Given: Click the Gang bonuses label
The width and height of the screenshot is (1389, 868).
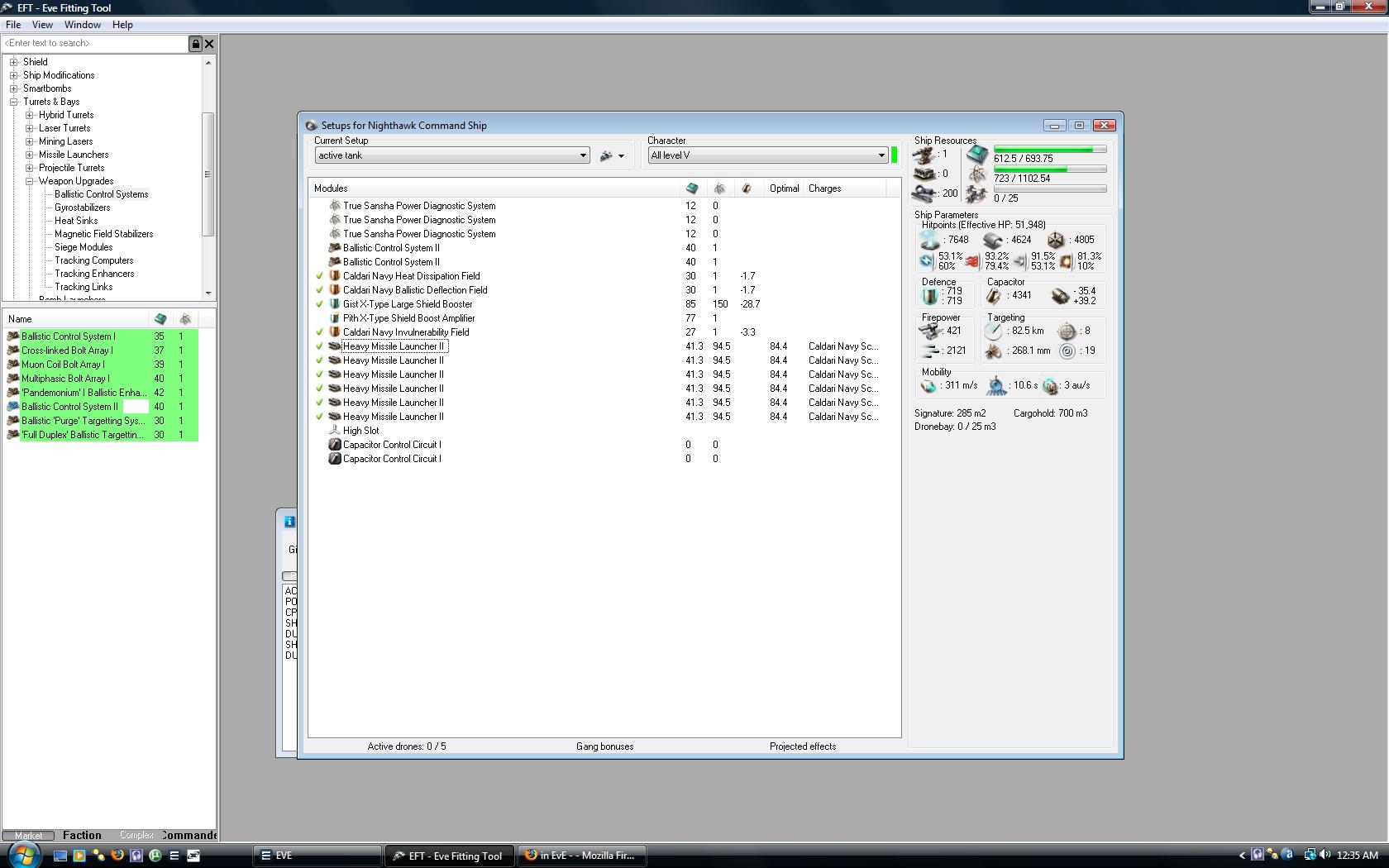Looking at the screenshot, I should (x=605, y=746).
